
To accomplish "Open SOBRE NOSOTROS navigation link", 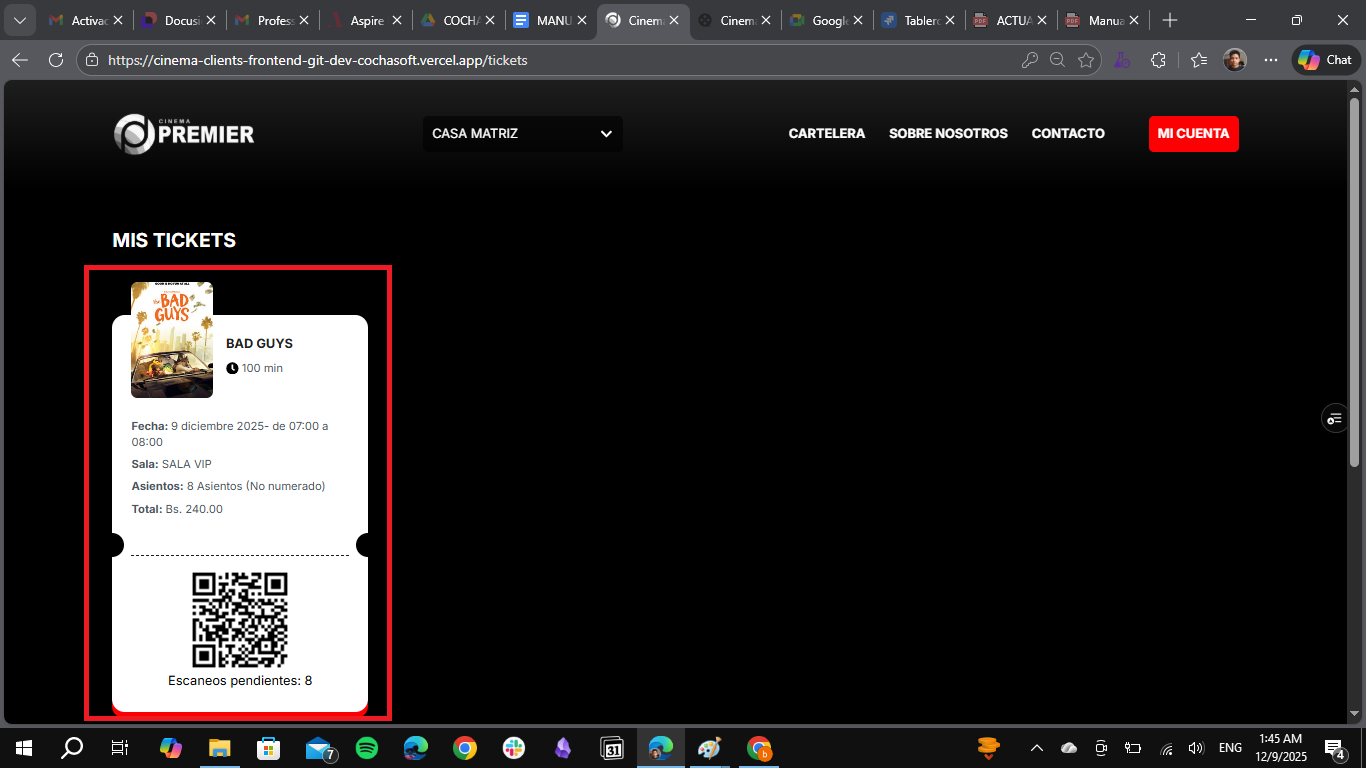I will pos(948,133).
